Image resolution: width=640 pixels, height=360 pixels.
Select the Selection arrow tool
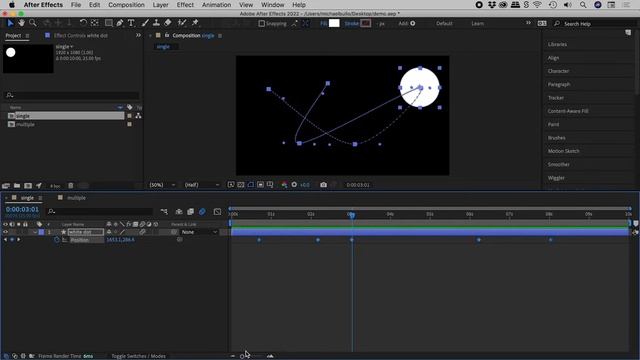pos(10,23)
